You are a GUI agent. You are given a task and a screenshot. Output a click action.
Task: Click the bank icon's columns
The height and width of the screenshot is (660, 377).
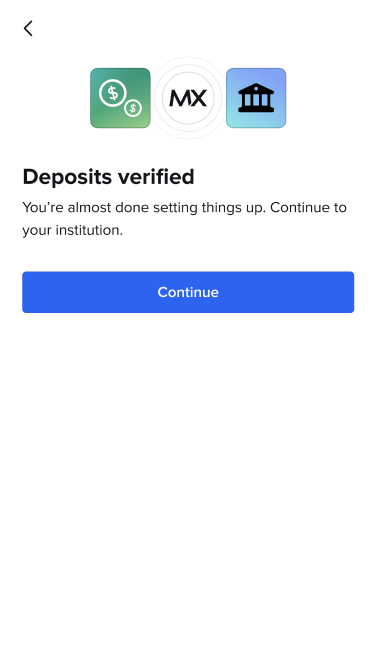[256, 101]
